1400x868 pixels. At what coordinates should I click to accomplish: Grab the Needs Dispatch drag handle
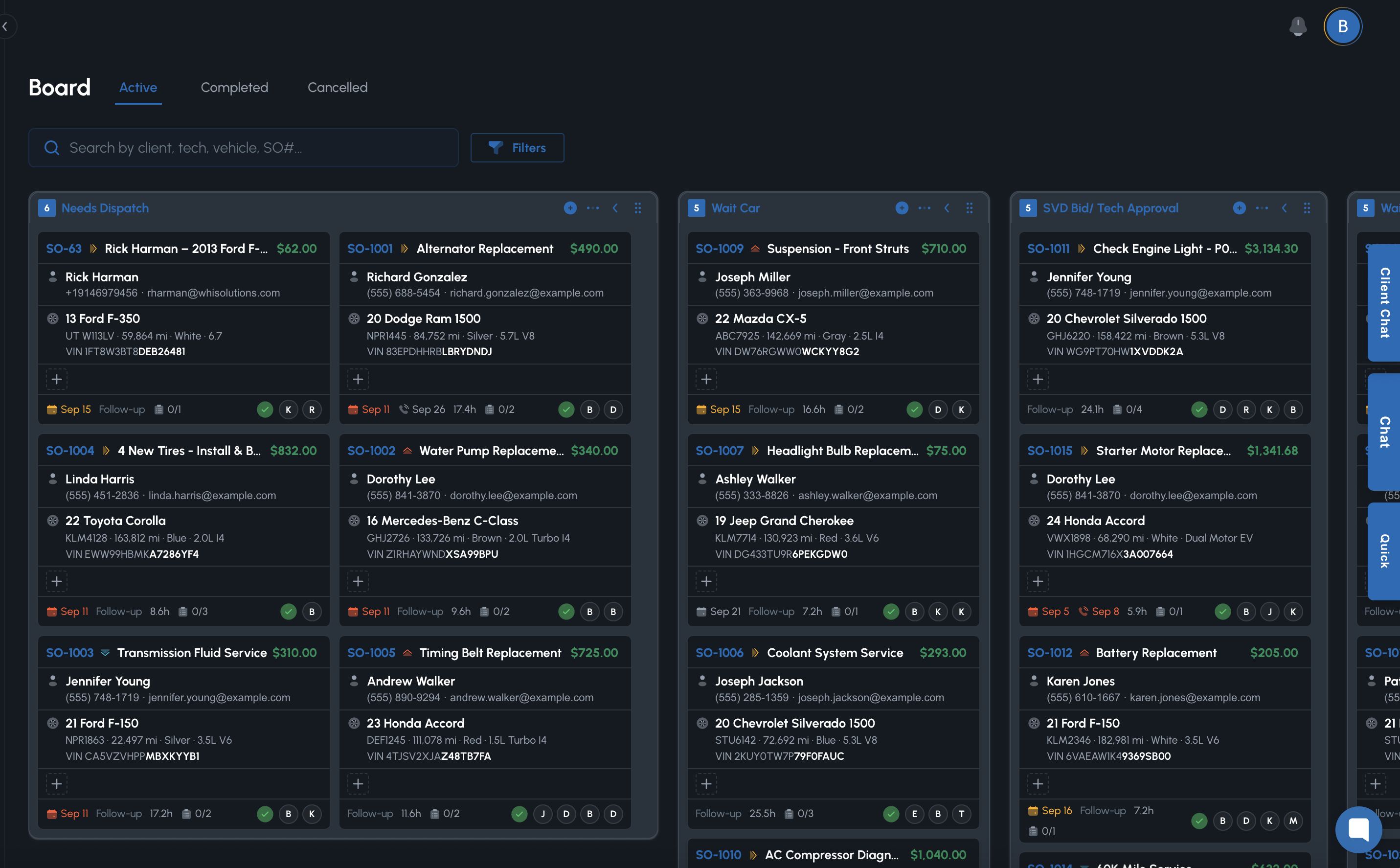coord(637,208)
